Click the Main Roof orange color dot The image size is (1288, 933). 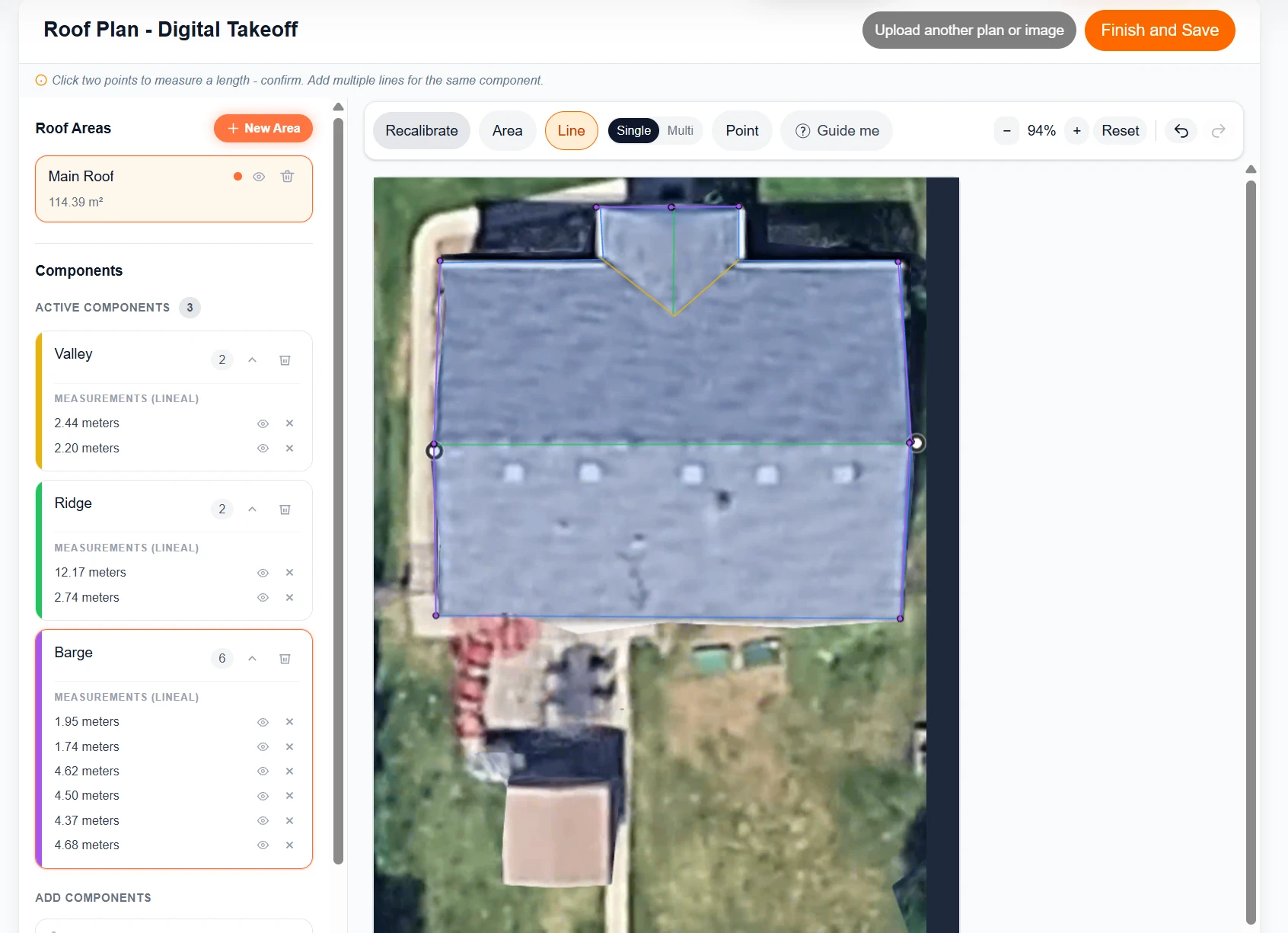pos(238,177)
